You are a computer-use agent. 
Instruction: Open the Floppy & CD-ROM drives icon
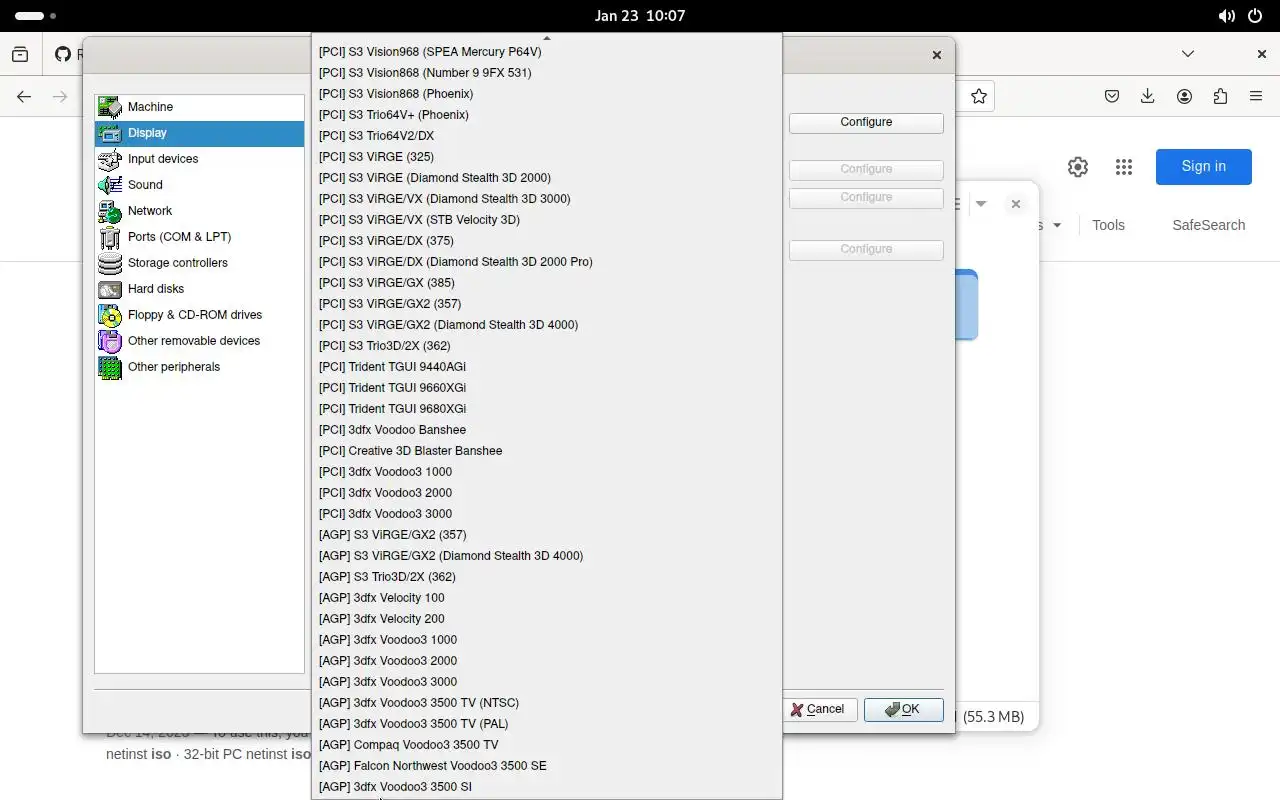(x=110, y=315)
